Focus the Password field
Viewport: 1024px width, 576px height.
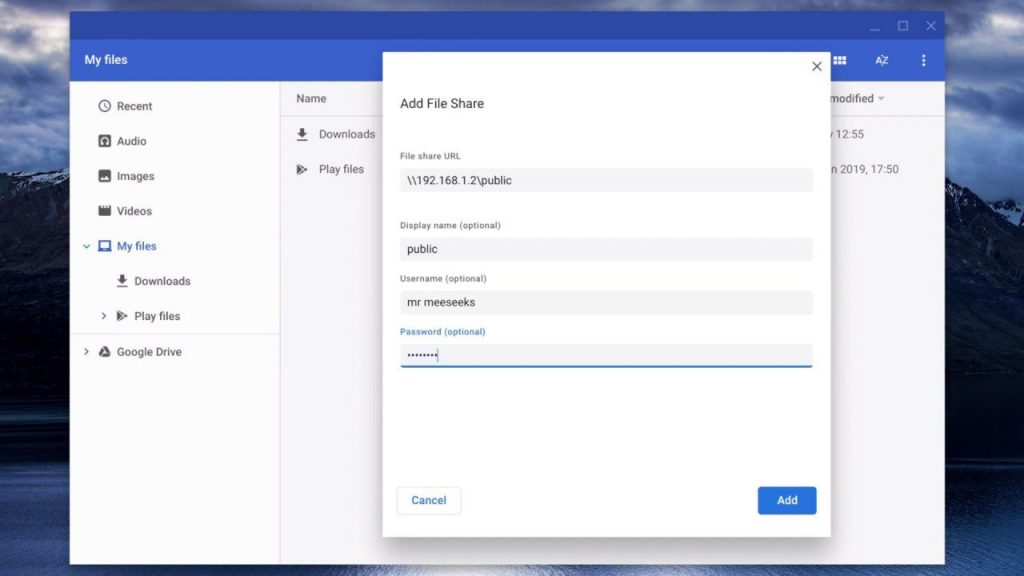coord(606,355)
